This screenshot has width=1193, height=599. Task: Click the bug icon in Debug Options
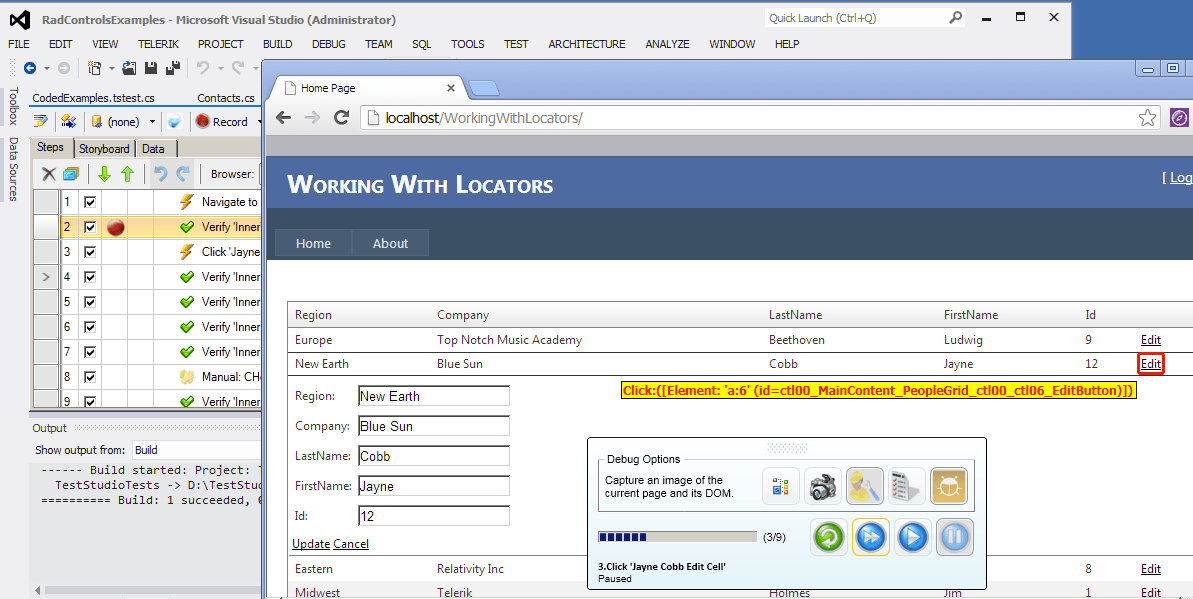coord(949,486)
